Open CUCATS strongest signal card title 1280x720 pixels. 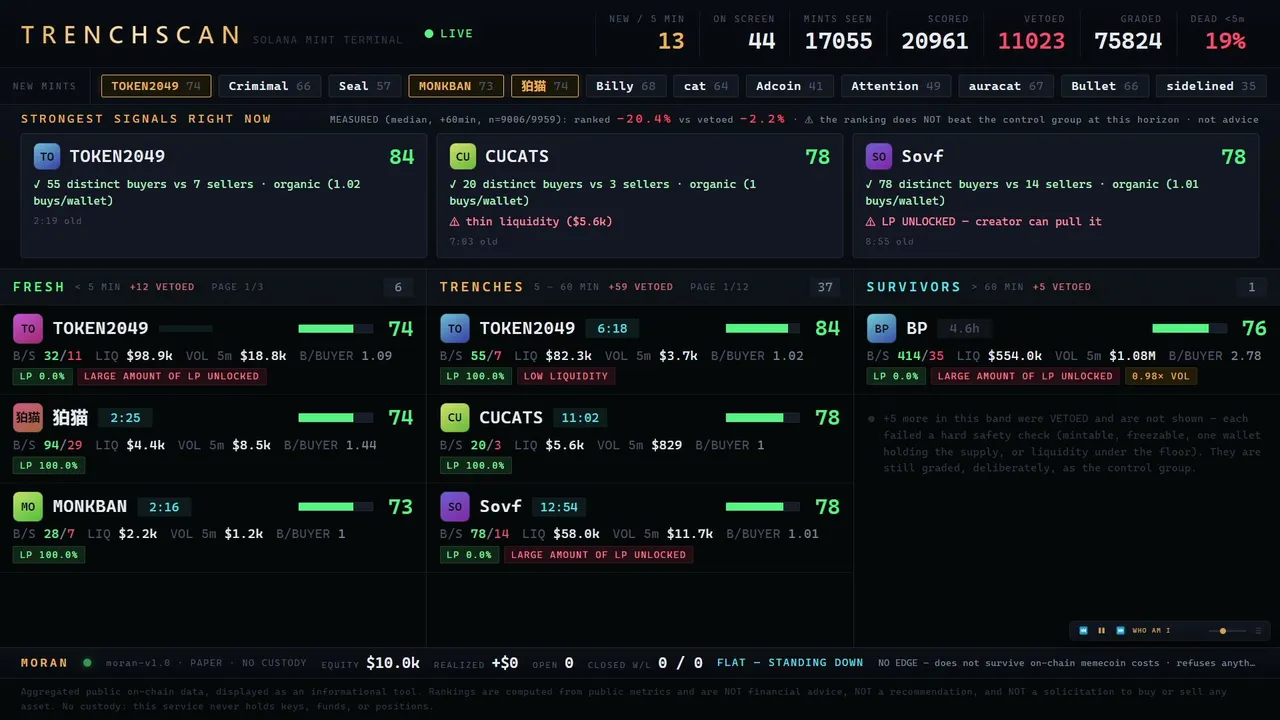coord(517,156)
